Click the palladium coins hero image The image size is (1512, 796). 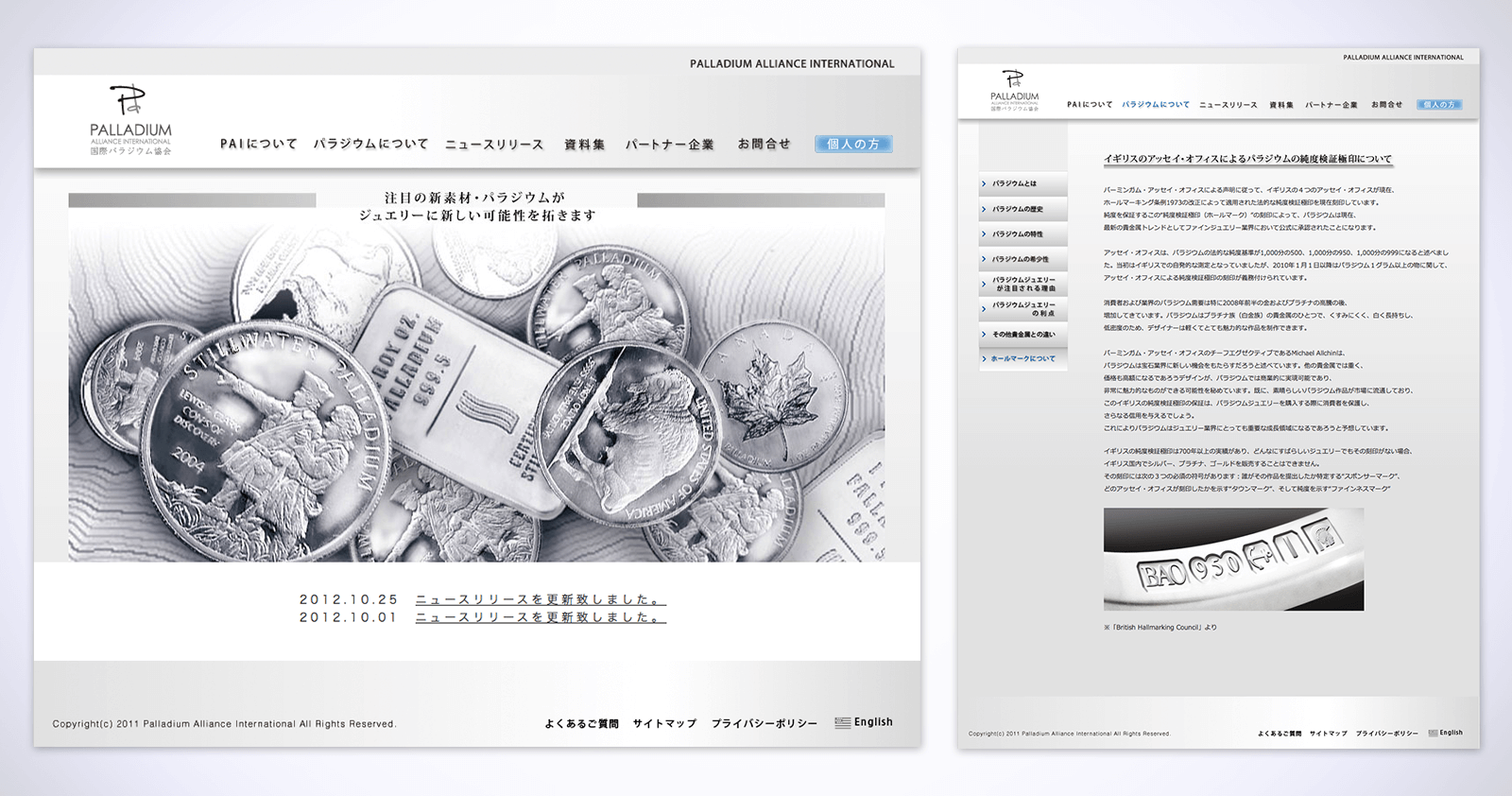pyautogui.click(x=476, y=392)
